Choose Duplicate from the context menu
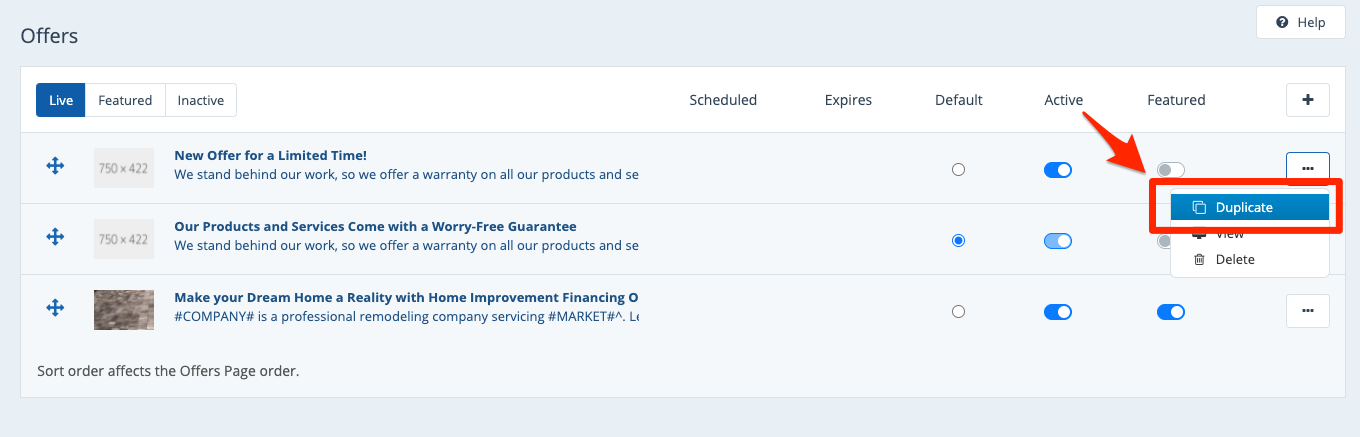The image size is (1360, 437). 1244,207
